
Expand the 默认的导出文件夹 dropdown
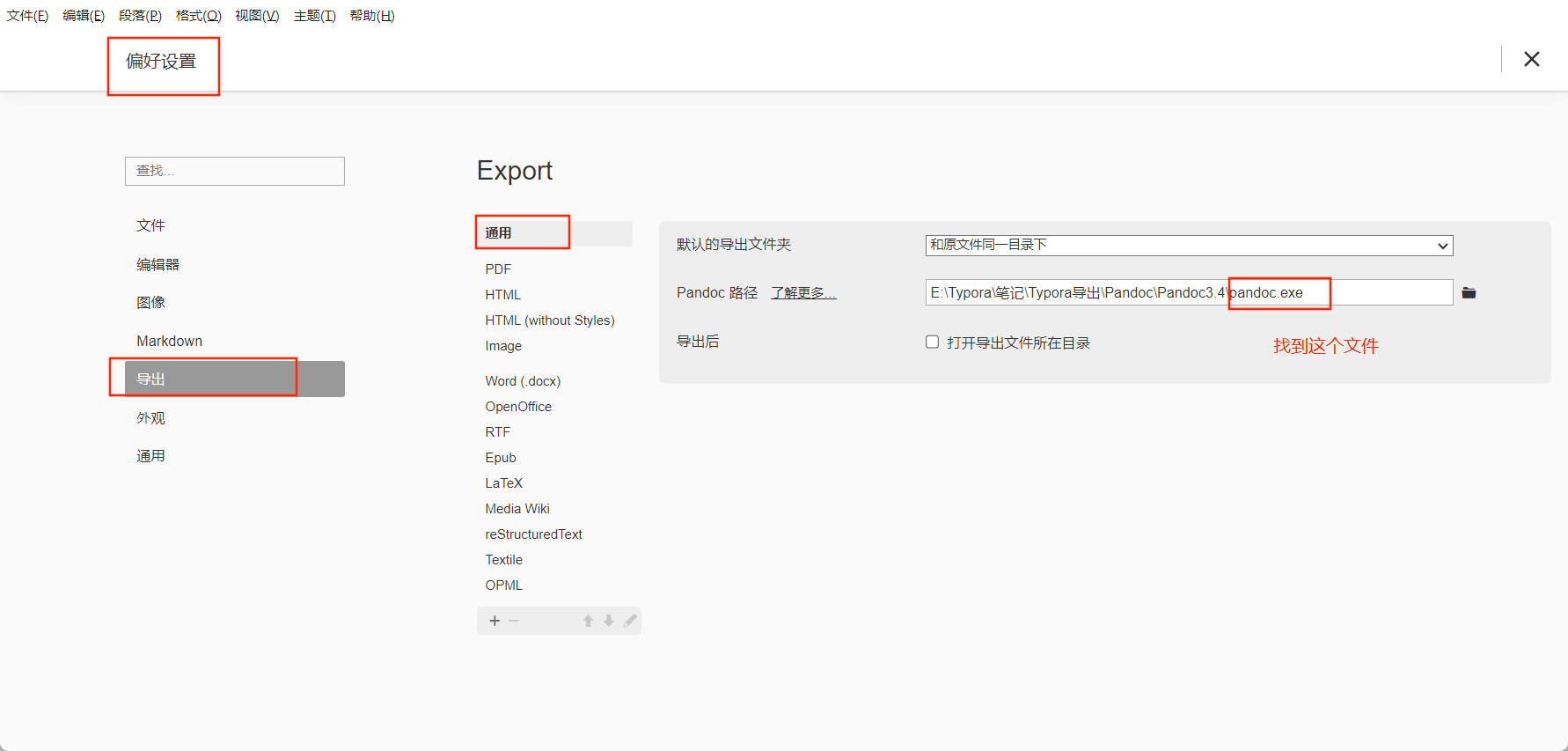click(x=1189, y=246)
